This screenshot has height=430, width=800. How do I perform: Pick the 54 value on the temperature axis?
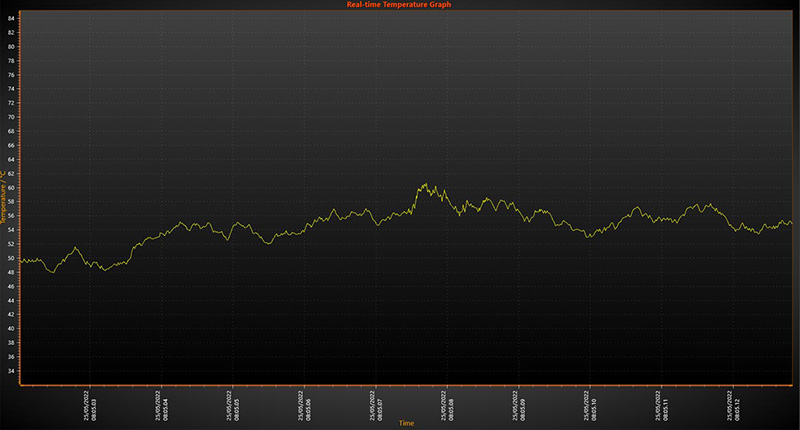[x=11, y=230]
